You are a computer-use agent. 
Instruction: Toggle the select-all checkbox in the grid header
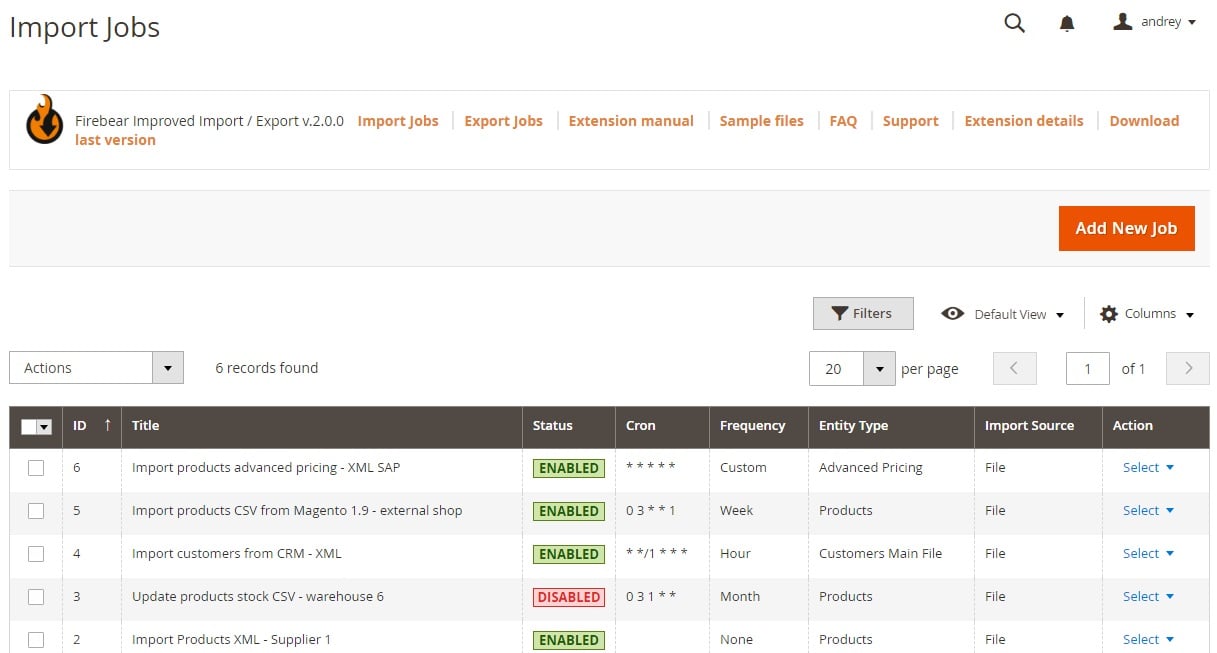36,426
